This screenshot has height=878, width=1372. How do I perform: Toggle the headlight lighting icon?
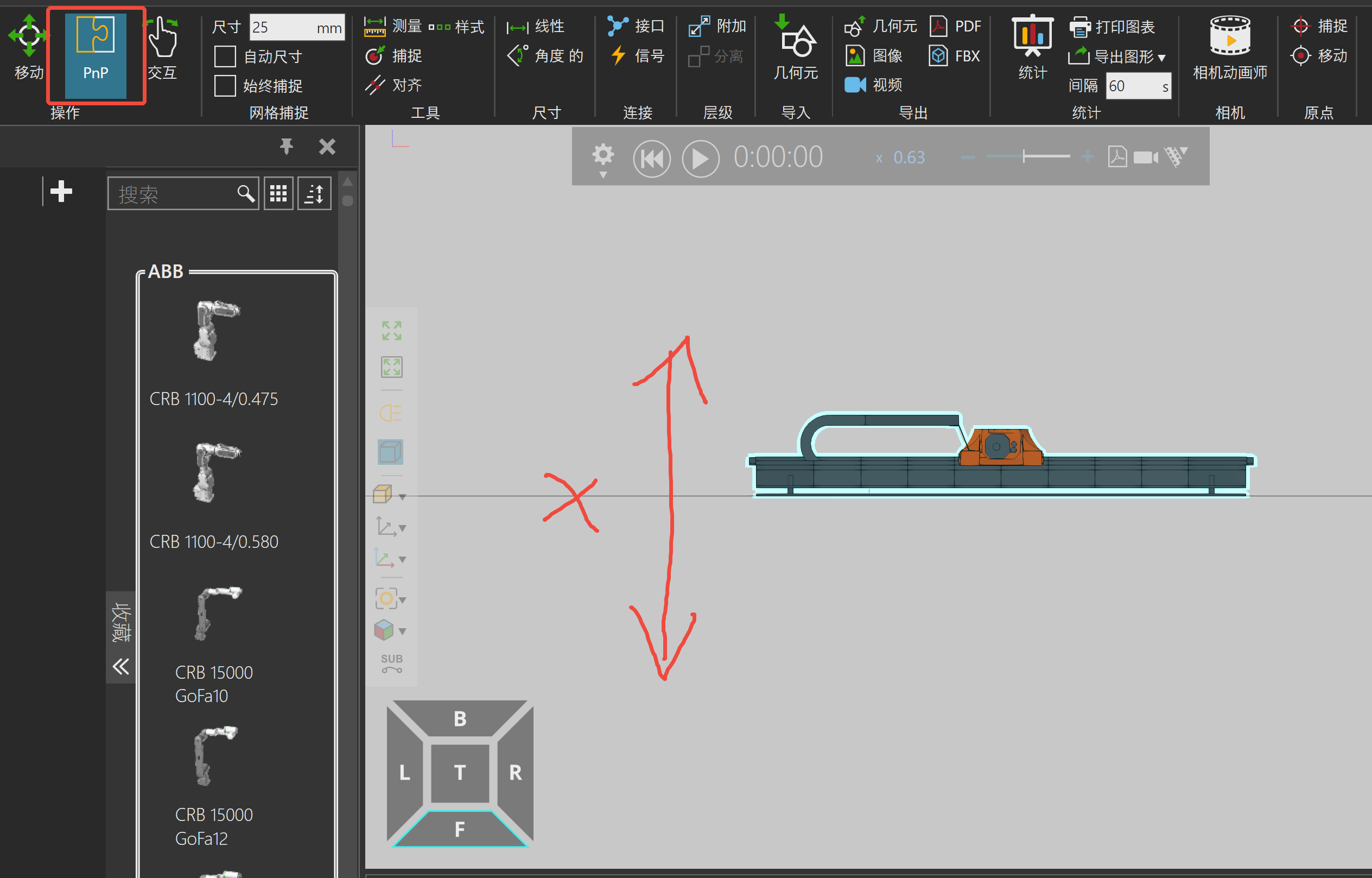tap(391, 413)
